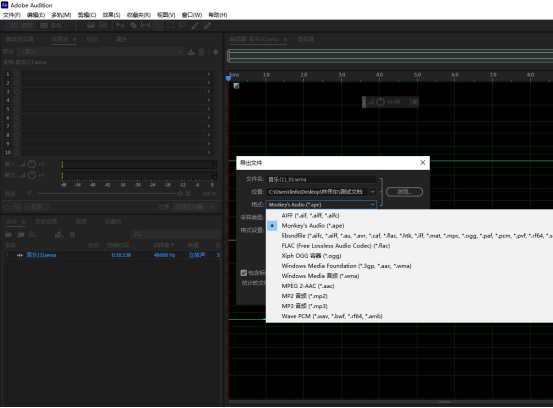Choose FLAC (Free Lossless Audio Codec) option
The width and height of the screenshot is (553, 408).
336,246
